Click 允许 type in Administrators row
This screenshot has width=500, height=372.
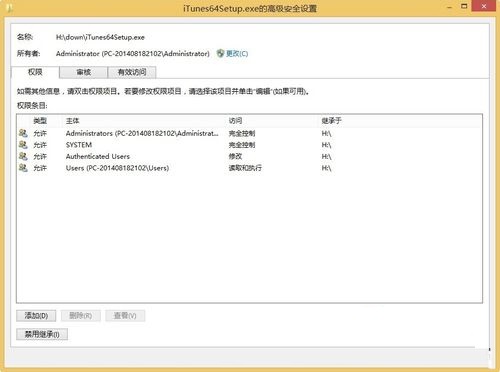pos(40,133)
